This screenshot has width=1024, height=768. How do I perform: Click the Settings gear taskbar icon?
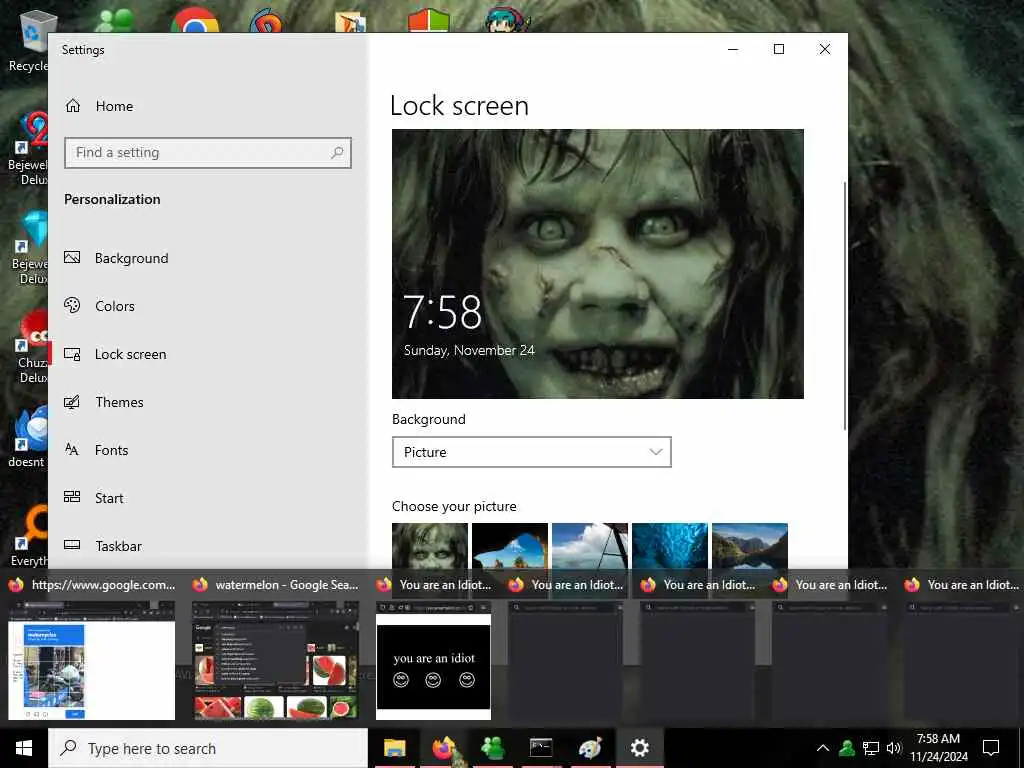tap(639, 748)
